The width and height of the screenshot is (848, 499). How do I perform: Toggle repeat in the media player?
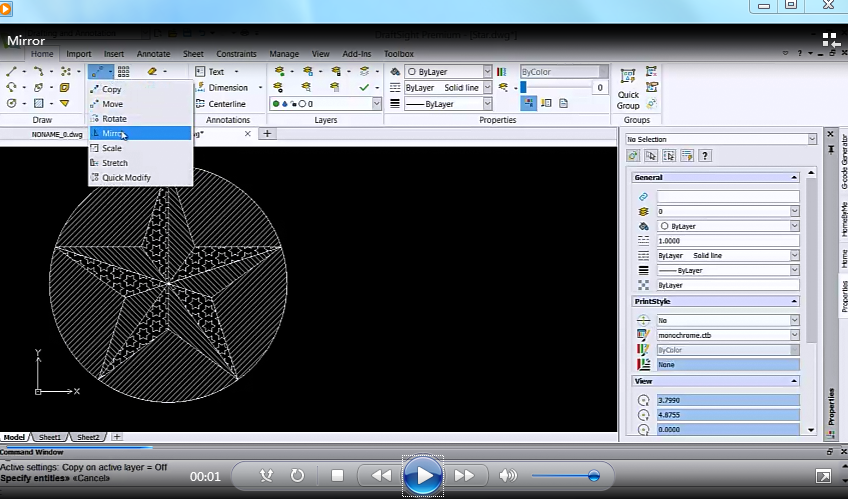click(x=297, y=476)
